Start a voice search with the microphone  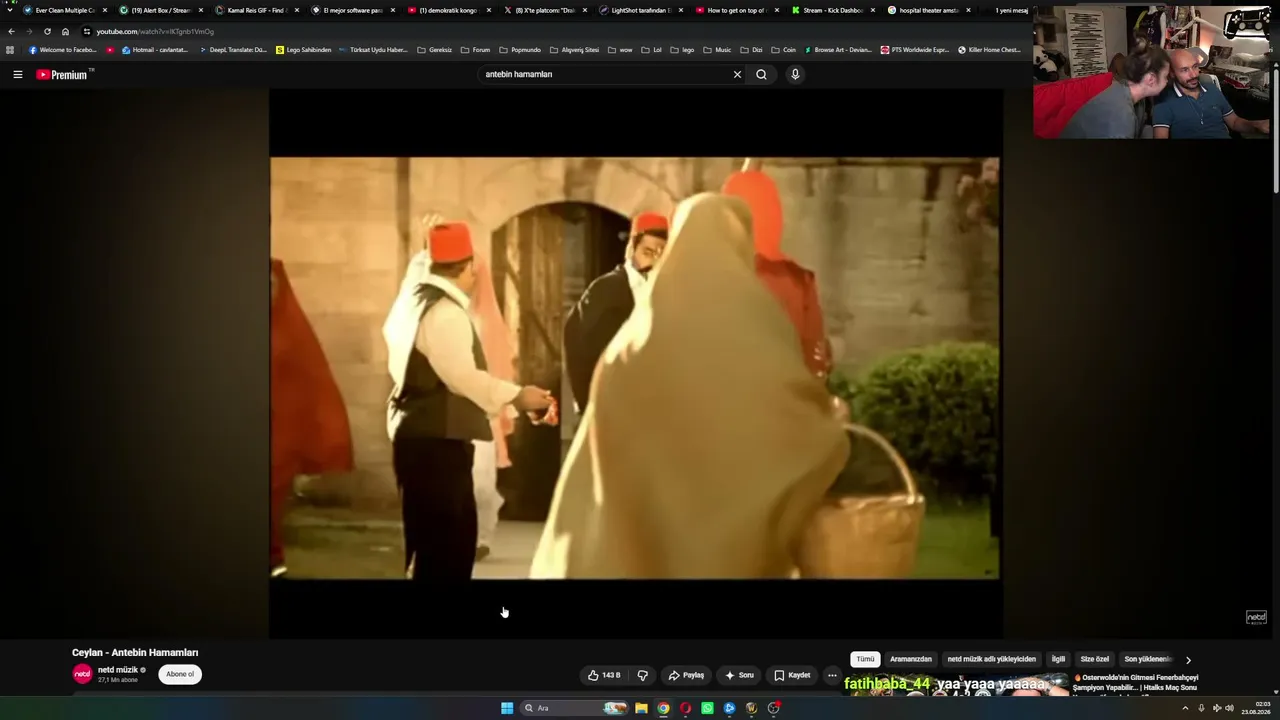(795, 74)
